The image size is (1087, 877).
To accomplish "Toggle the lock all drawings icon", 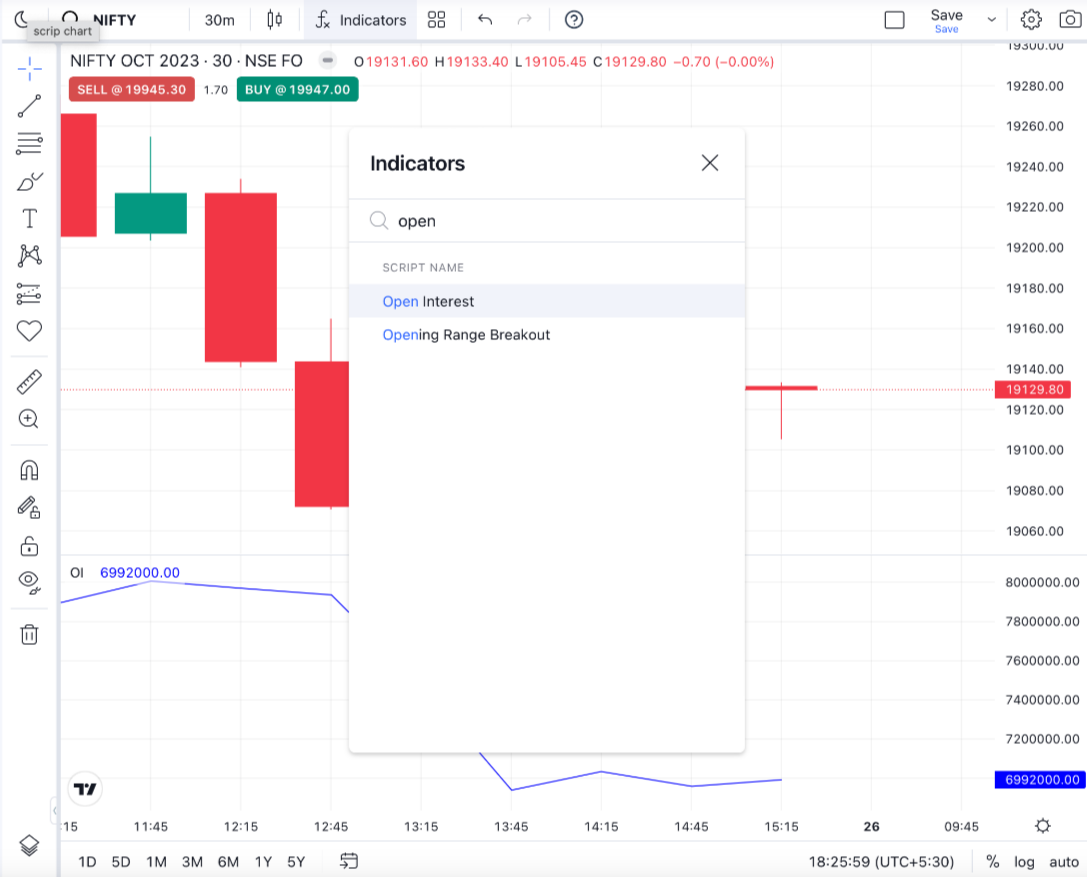I will [x=29, y=545].
